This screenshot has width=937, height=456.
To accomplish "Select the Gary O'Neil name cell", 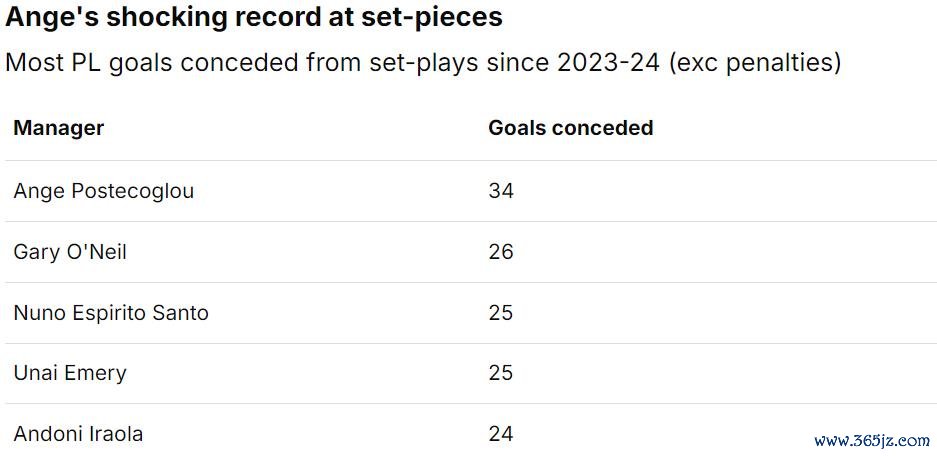I will pos(70,252).
